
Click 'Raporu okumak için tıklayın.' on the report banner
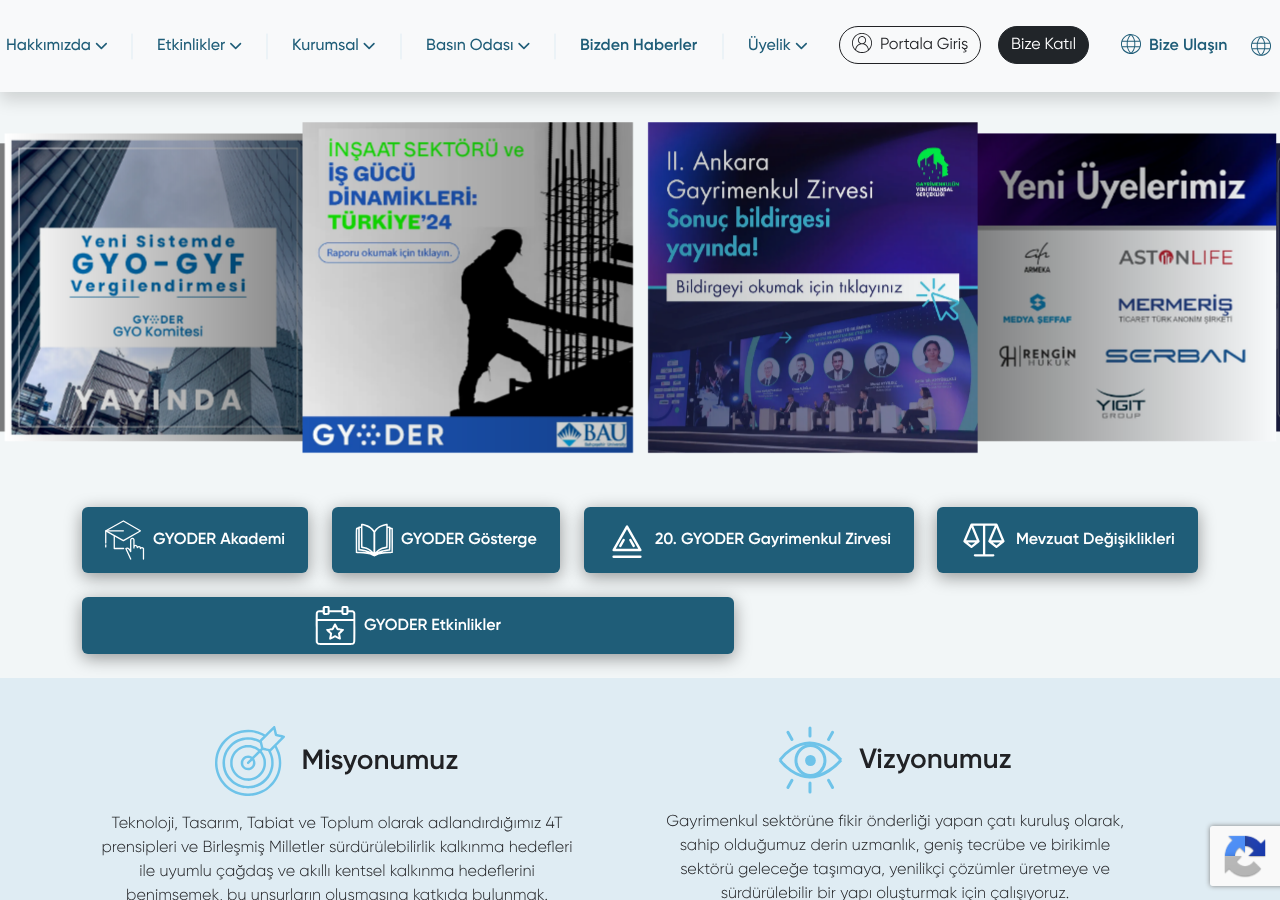[x=389, y=253]
